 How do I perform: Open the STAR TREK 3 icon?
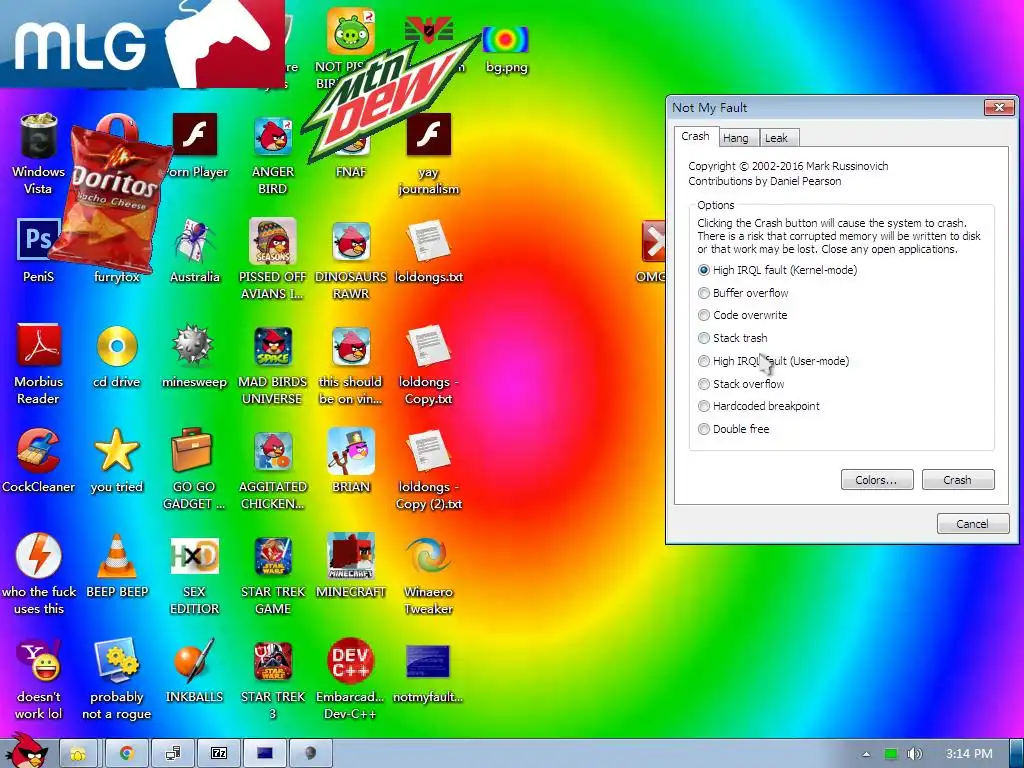(x=273, y=660)
